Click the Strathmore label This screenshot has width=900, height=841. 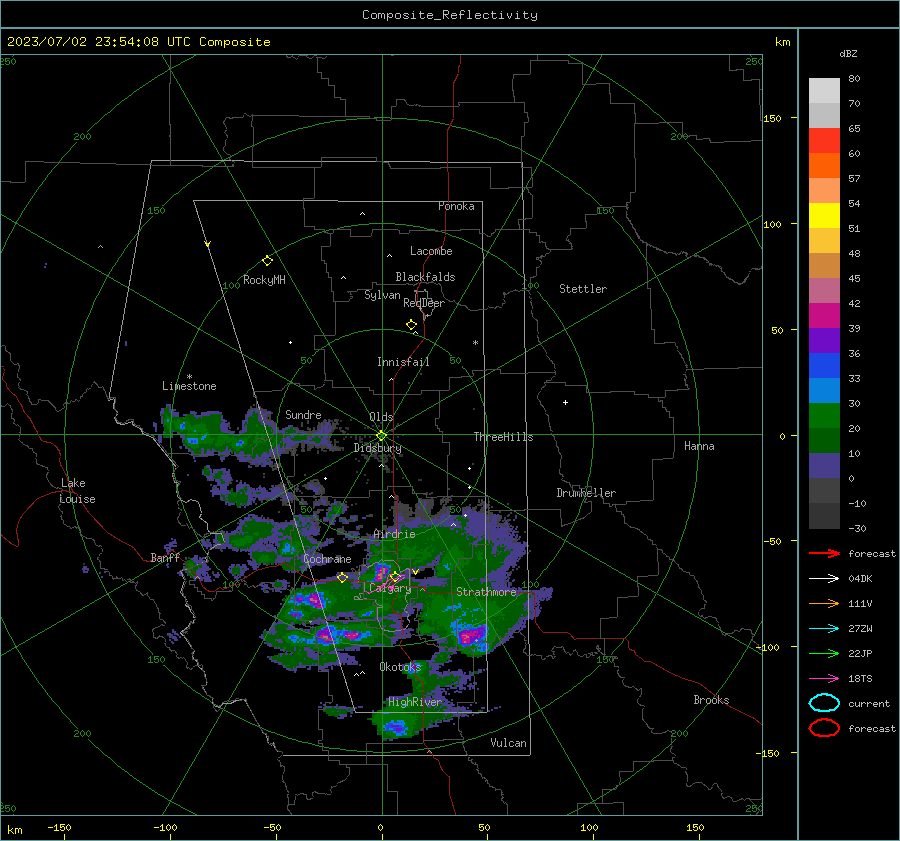click(486, 592)
